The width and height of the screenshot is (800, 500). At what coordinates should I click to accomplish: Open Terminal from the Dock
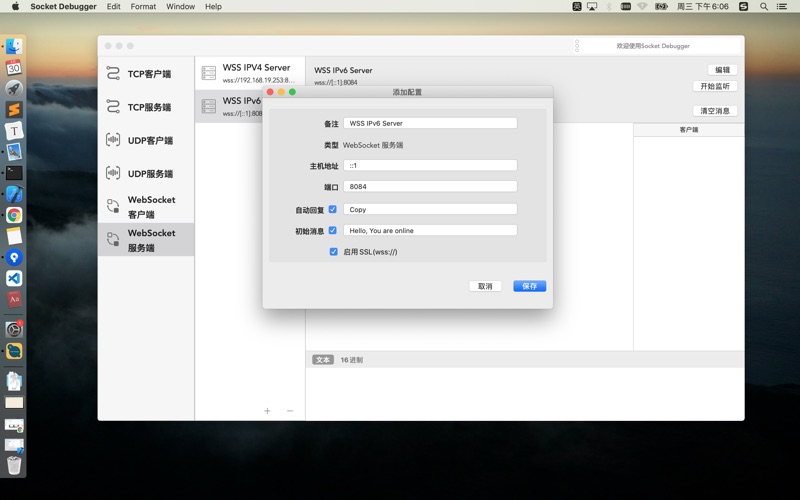pos(14,173)
